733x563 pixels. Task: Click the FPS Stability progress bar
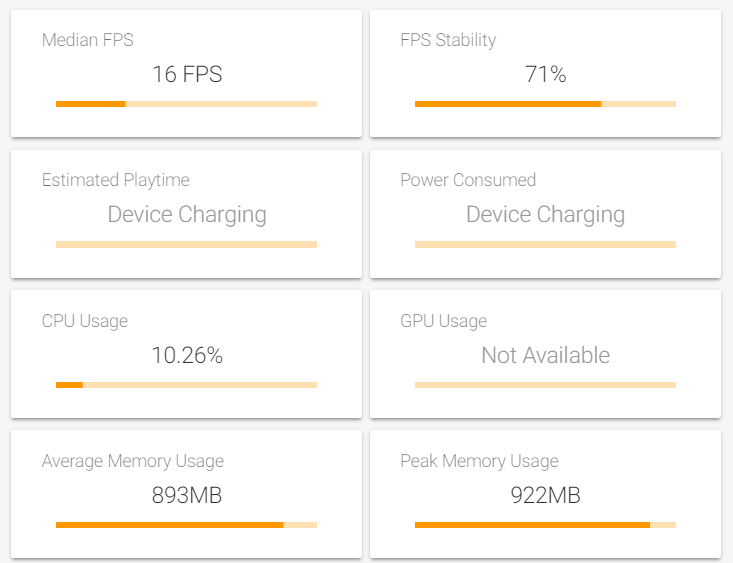(545, 104)
